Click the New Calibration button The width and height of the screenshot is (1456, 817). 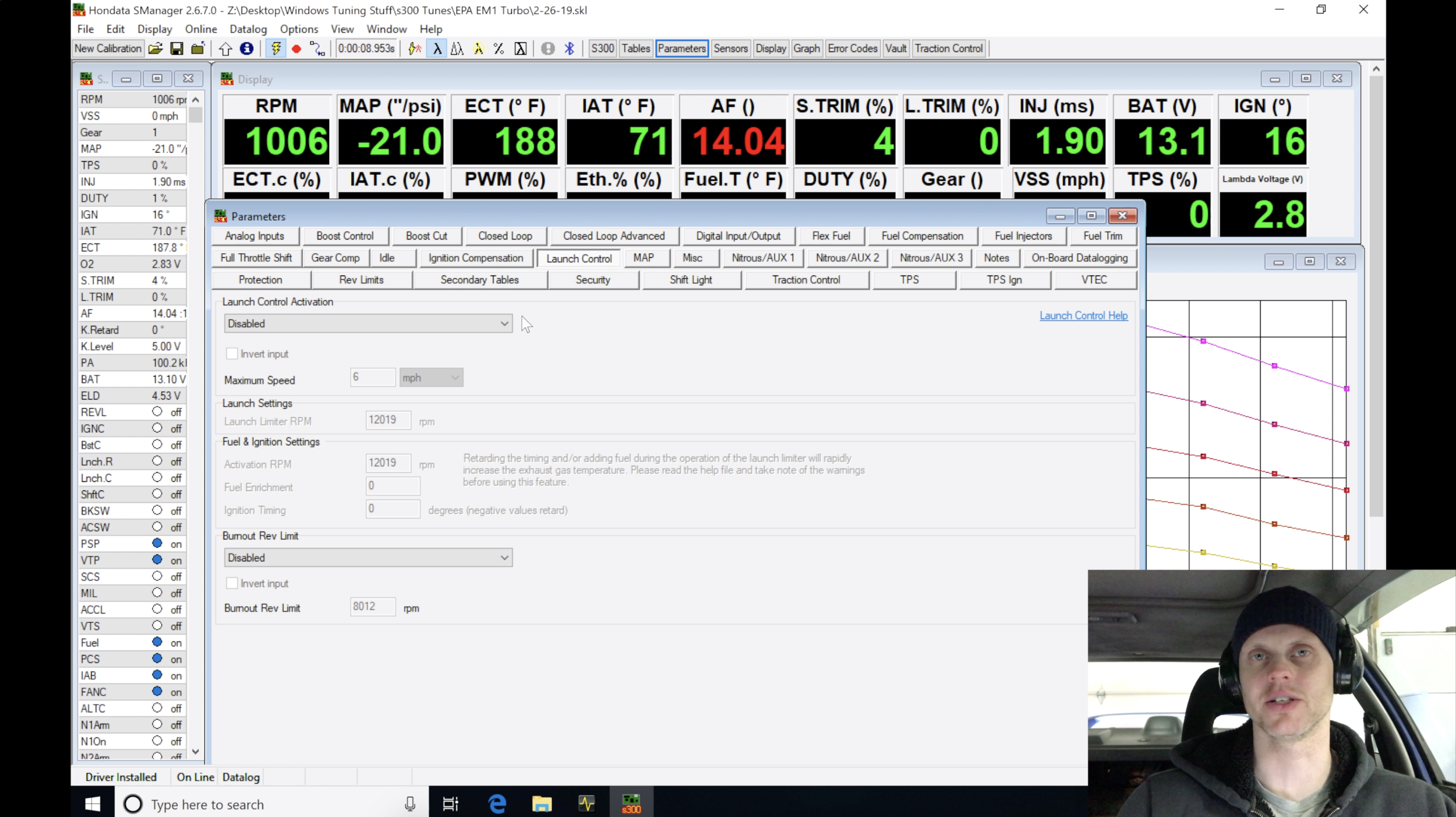click(x=108, y=49)
